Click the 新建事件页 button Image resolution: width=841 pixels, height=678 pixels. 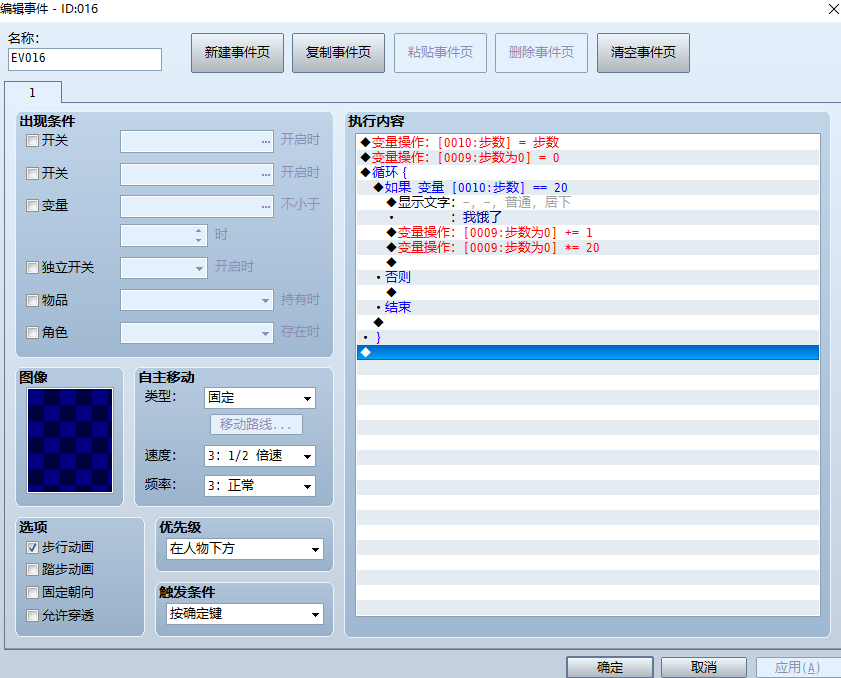[237, 53]
